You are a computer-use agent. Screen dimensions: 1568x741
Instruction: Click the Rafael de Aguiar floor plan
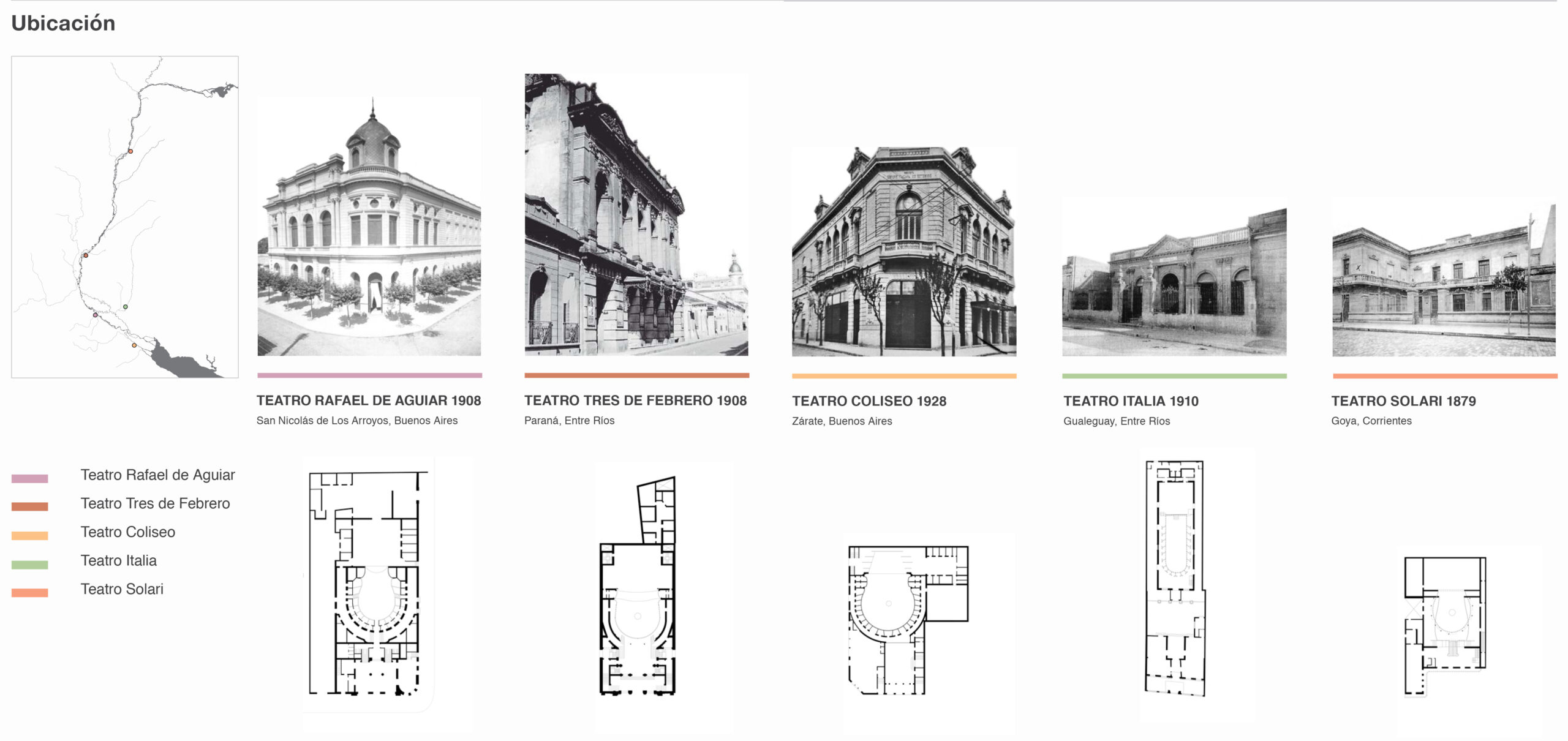[x=367, y=583]
